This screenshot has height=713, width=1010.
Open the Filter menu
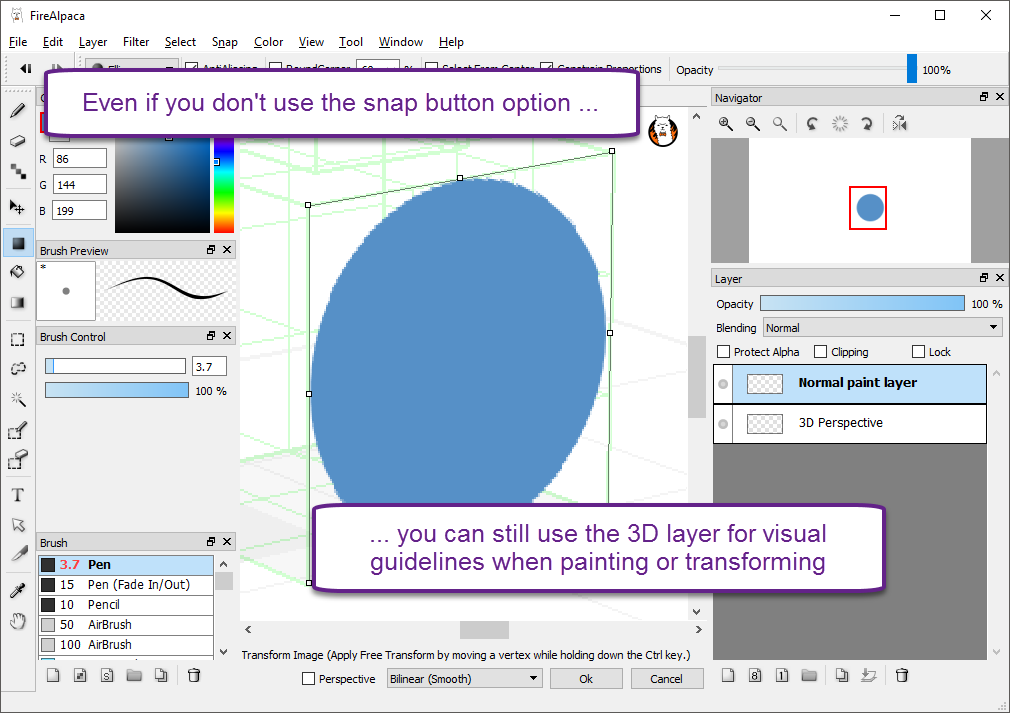[136, 42]
